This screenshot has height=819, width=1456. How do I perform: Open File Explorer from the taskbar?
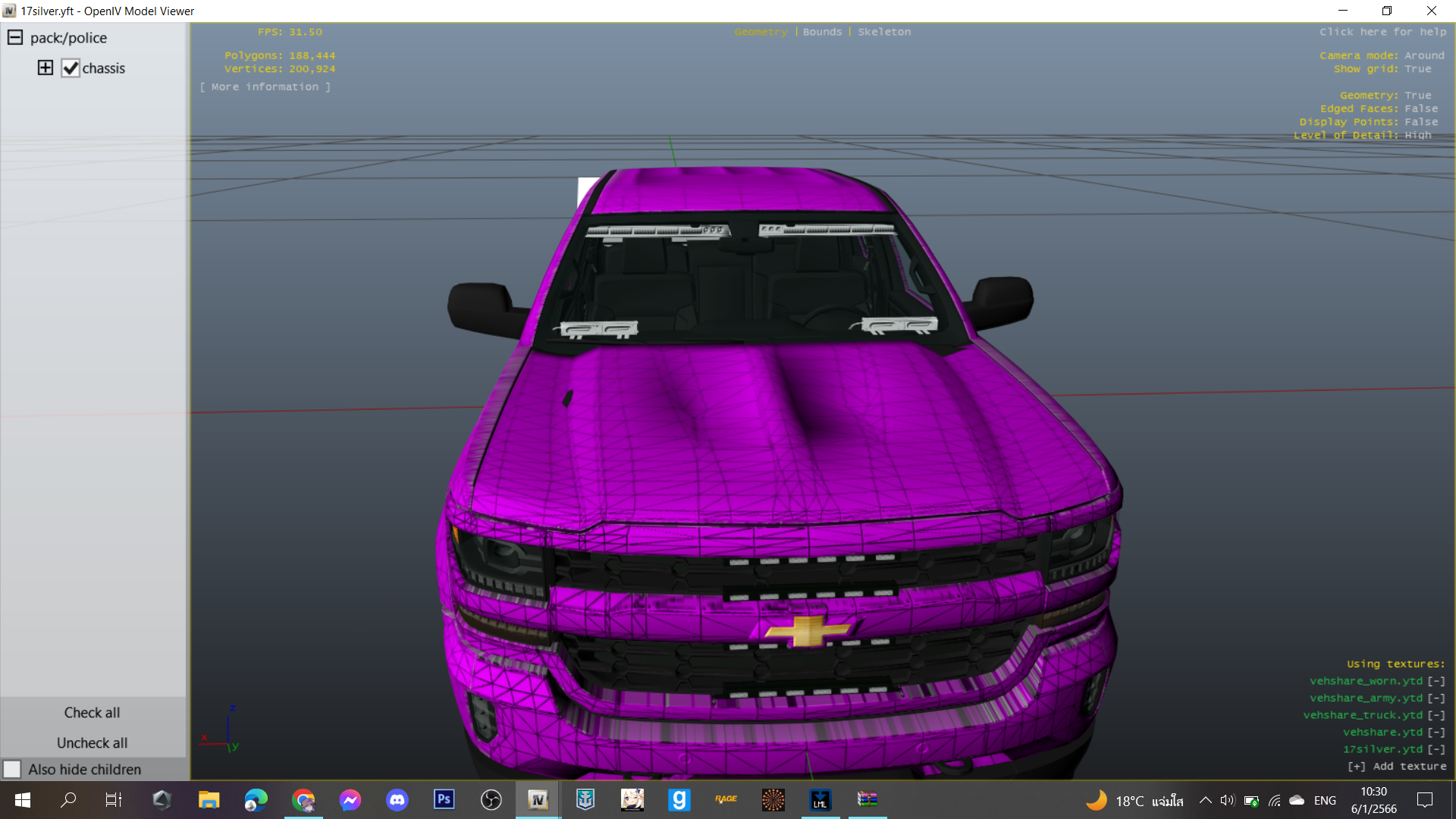click(209, 799)
